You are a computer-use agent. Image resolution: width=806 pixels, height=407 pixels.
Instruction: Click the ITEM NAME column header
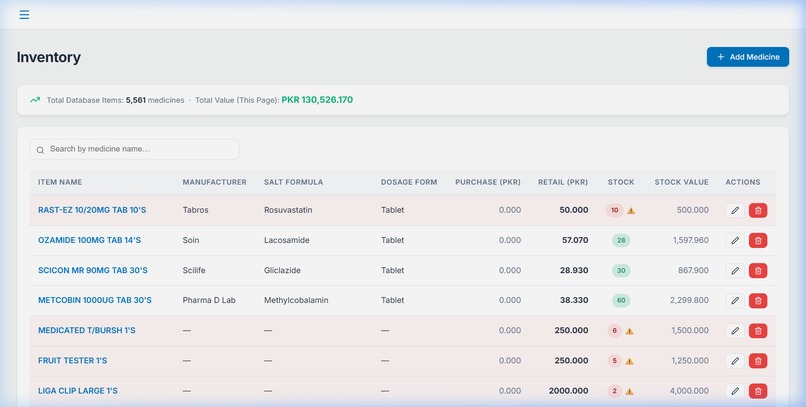60,182
